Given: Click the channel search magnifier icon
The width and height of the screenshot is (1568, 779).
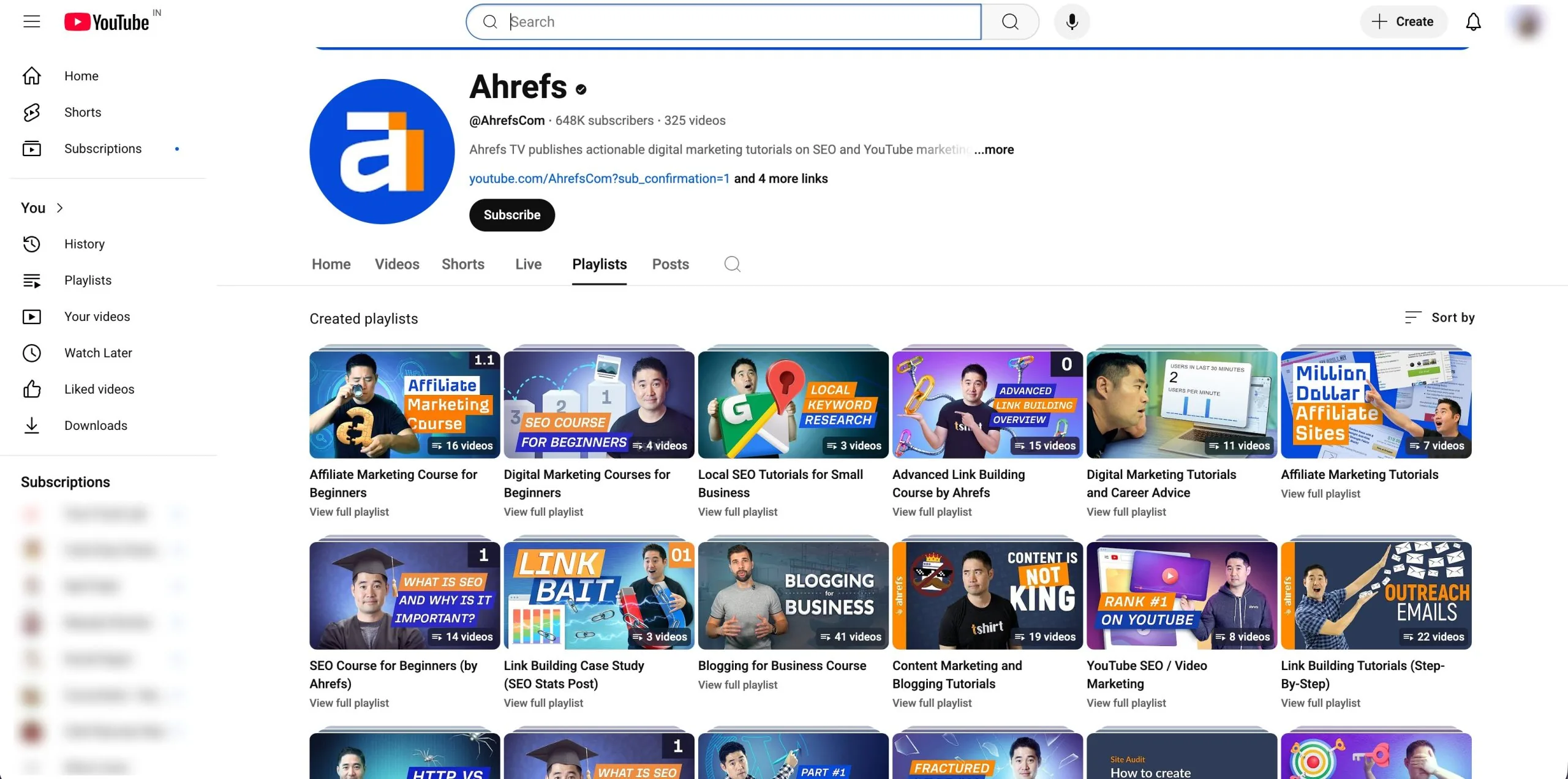Looking at the screenshot, I should [731, 264].
